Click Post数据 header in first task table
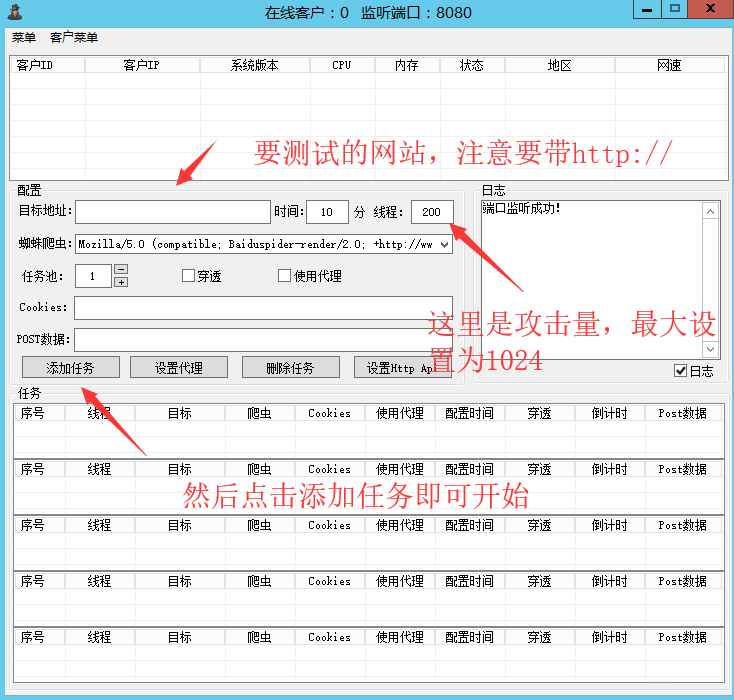Screen dimensions: 734x700 point(683,413)
